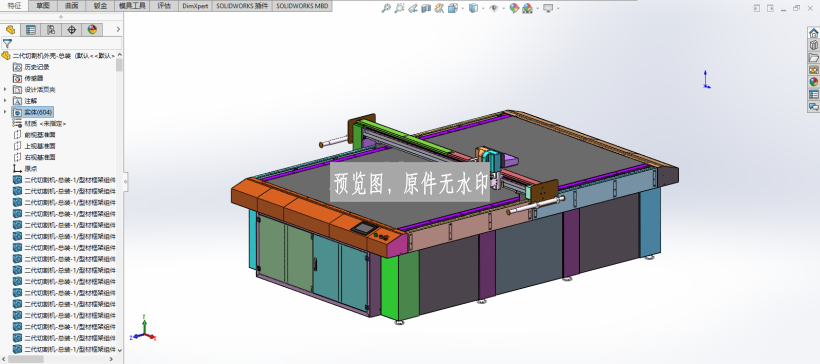The width and height of the screenshot is (820, 364).
Task: Click the feature tree scroll-down arrow
Action: [x=119, y=350]
